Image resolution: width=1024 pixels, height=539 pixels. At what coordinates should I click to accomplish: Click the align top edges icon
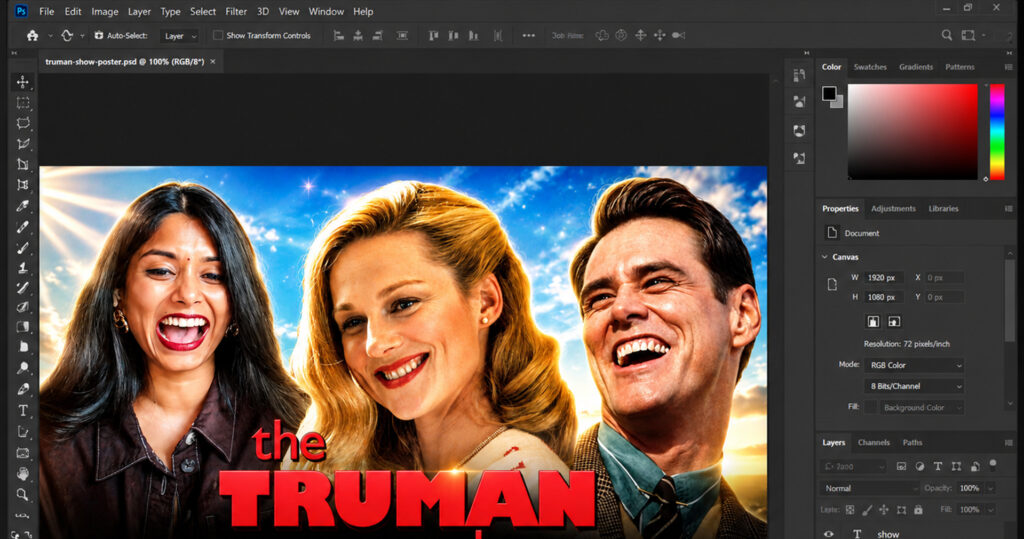434,36
